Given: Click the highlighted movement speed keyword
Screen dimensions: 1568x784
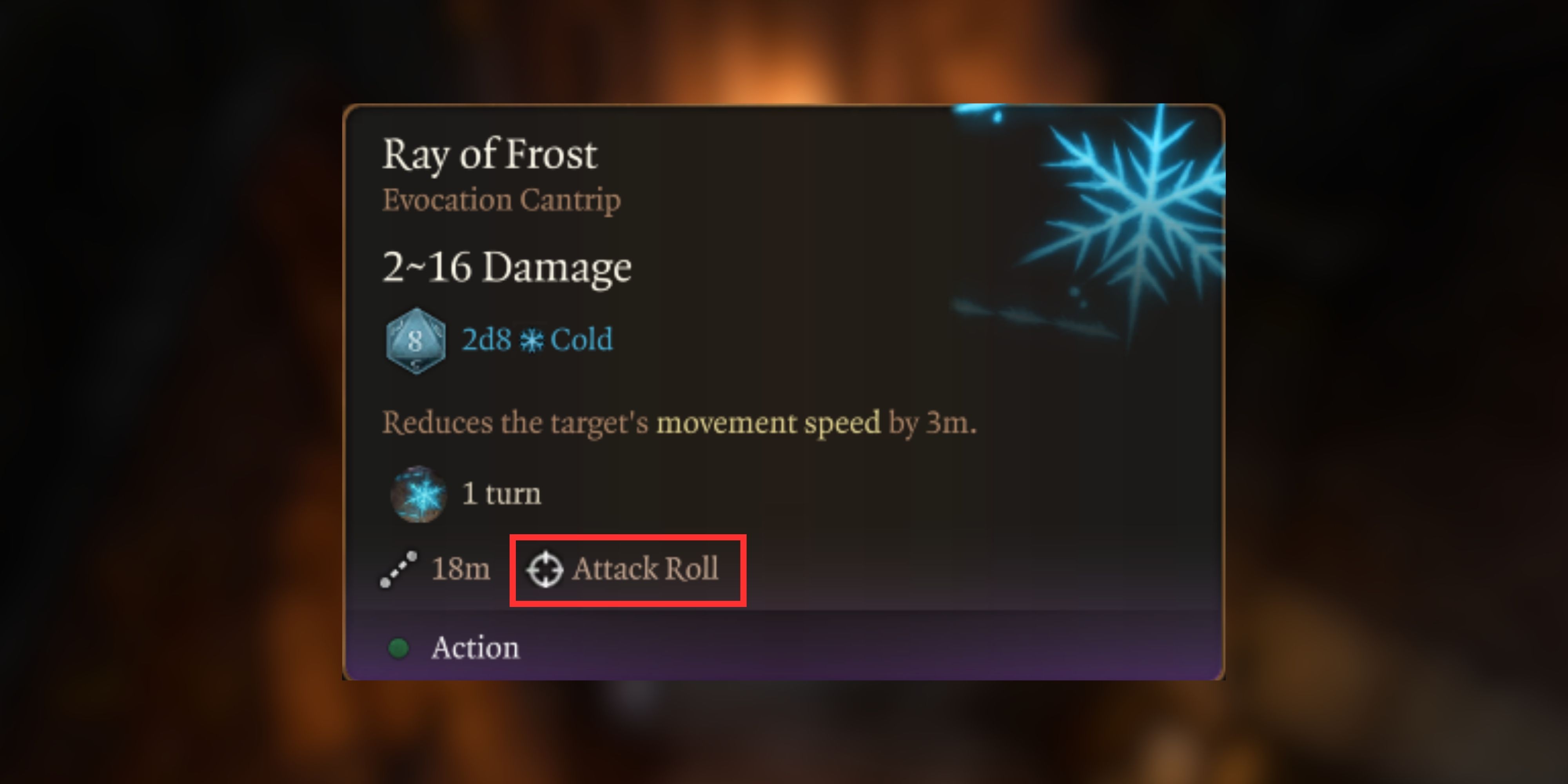Looking at the screenshot, I should pos(768,423).
